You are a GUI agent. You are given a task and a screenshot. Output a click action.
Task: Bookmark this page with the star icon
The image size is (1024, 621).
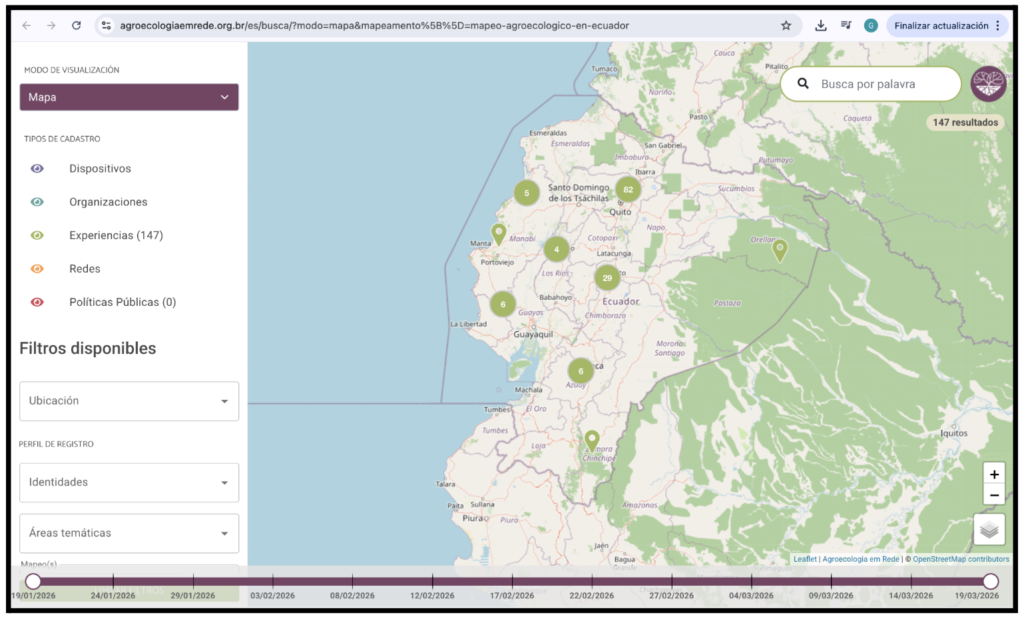pos(786,25)
